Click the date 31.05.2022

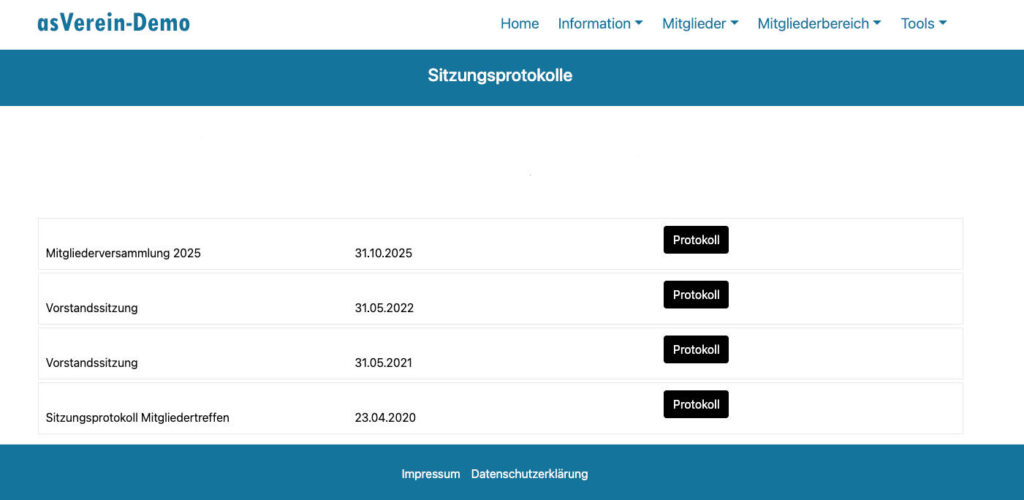click(x=384, y=308)
